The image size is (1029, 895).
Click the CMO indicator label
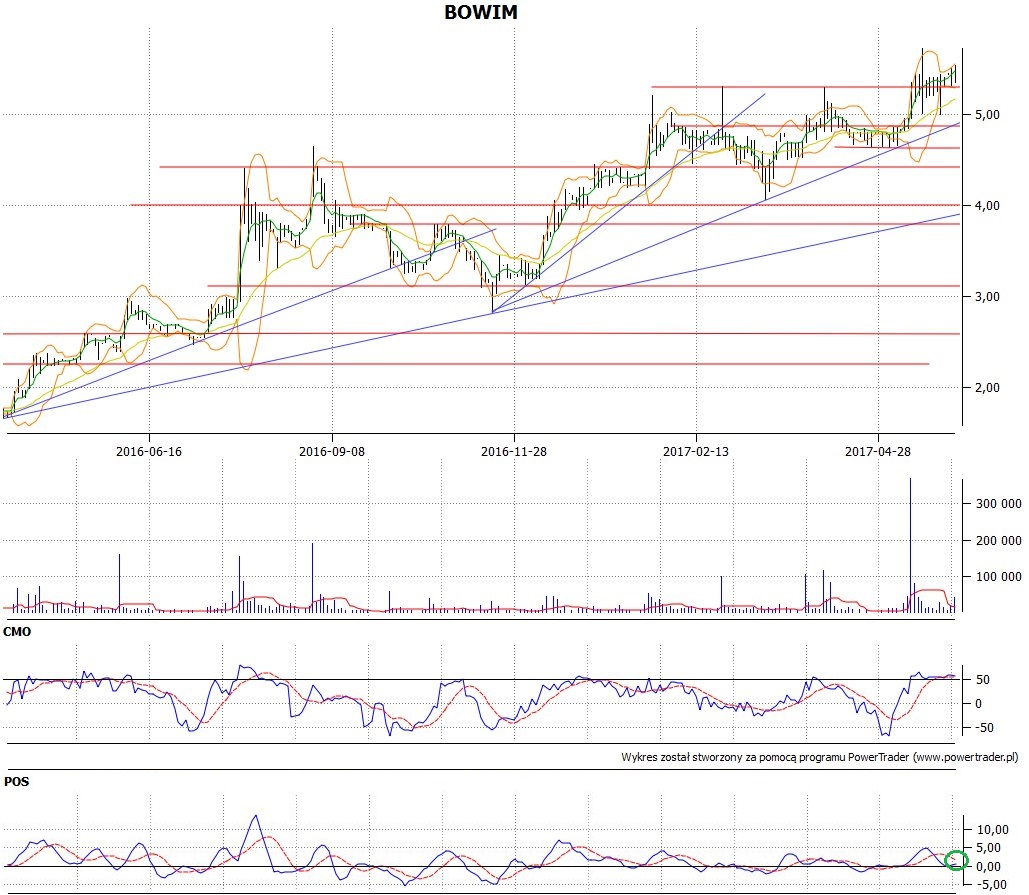point(17,632)
